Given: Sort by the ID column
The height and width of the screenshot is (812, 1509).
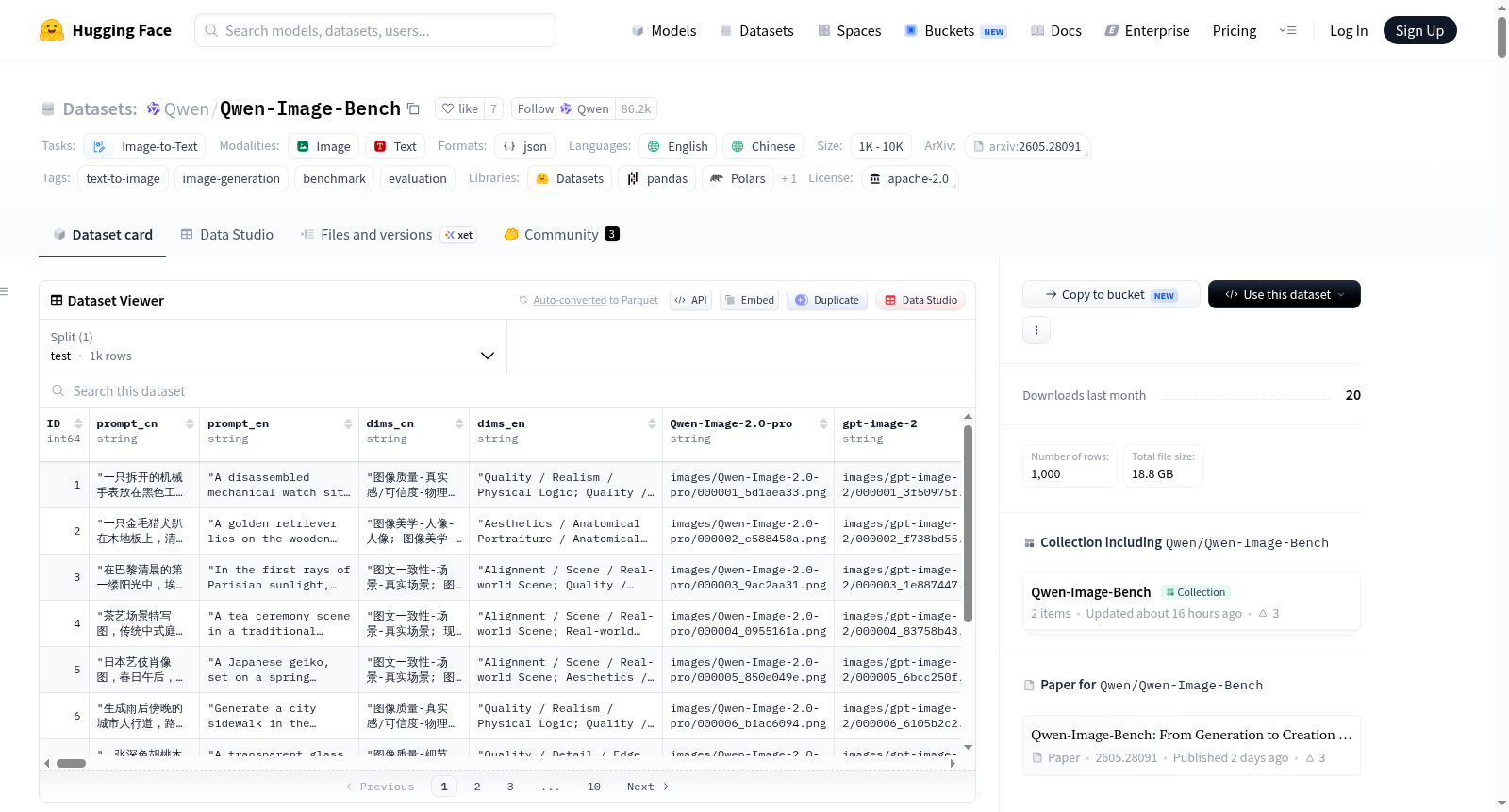Looking at the screenshot, I should (x=78, y=423).
